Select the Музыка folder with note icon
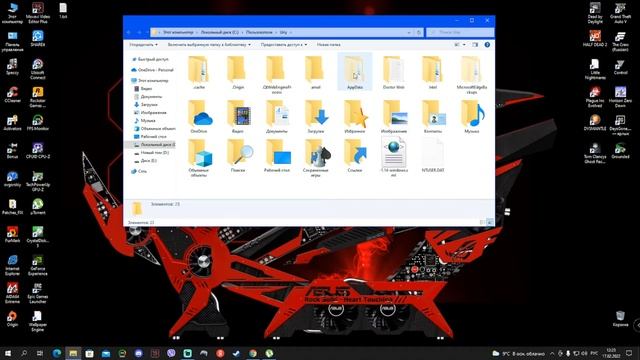The width and height of the screenshot is (640, 360). coord(472,117)
